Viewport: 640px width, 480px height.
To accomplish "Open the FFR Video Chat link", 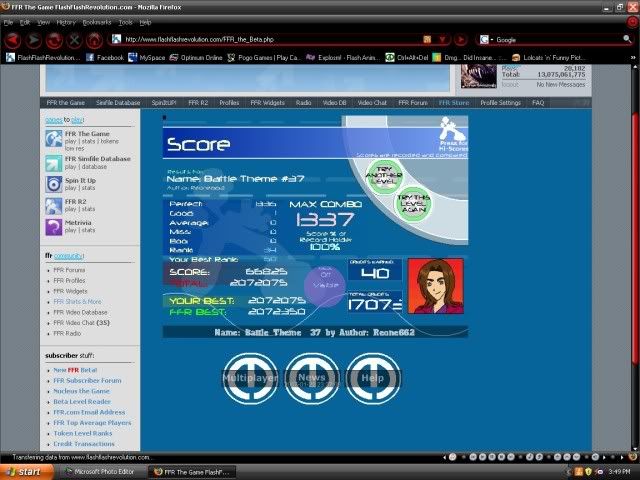I will pyautogui.click(x=83, y=322).
